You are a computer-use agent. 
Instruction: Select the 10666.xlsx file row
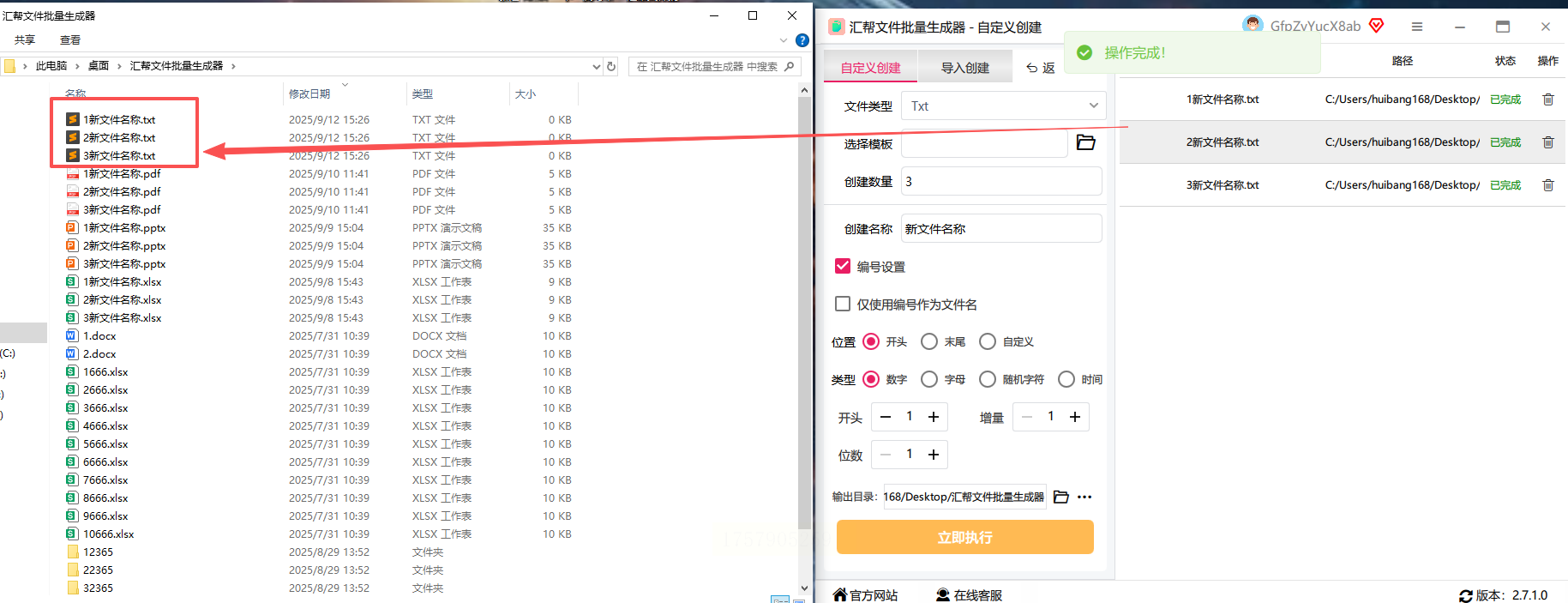click(x=319, y=534)
